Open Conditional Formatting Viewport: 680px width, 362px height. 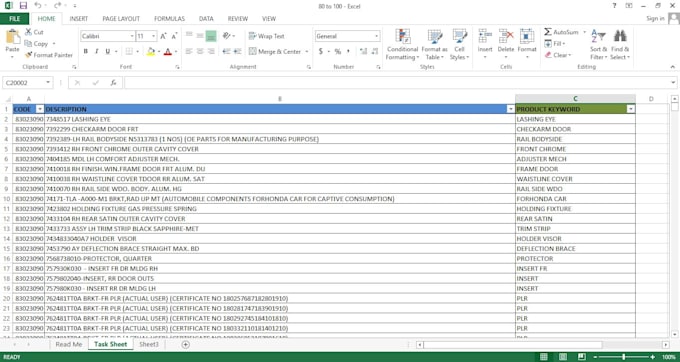(x=402, y=45)
